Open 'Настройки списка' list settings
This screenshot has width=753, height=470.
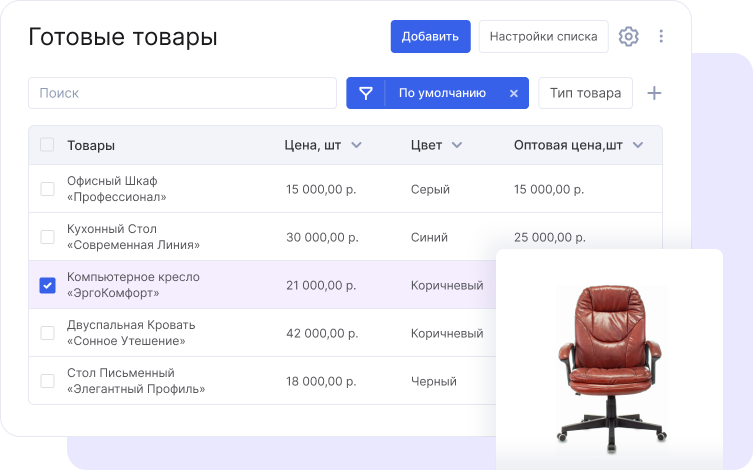(543, 36)
